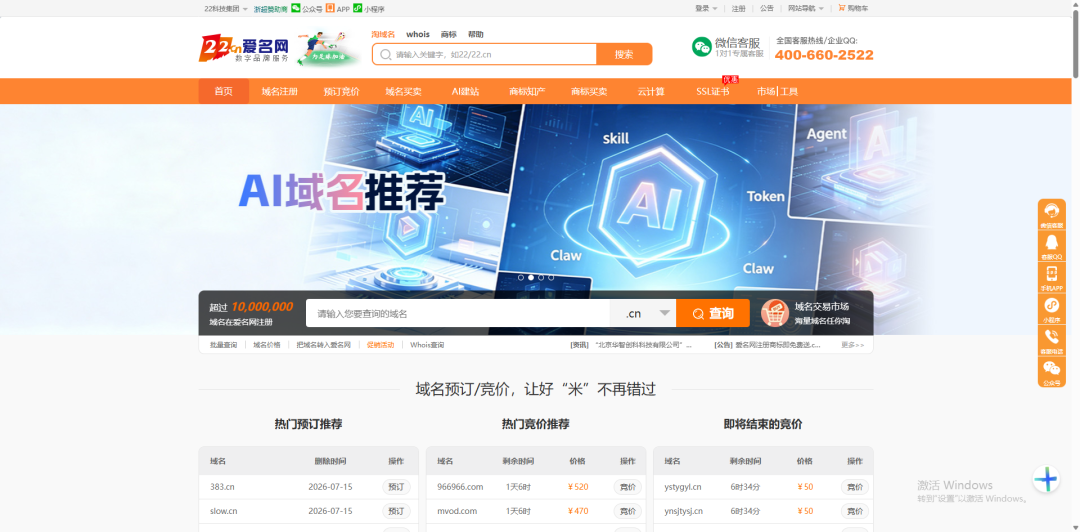This screenshot has width=1080, height=532.
Task: Expand the 22科技集团 dropdown
Action: [x=226, y=9]
